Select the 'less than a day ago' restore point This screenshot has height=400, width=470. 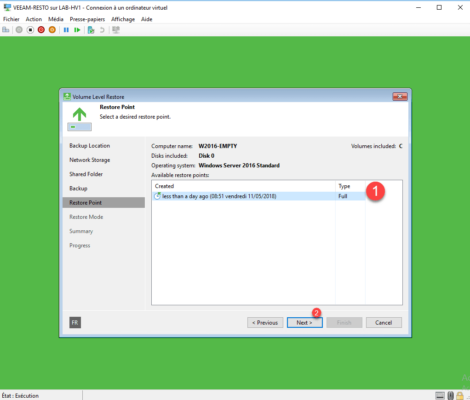[x=259, y=196]
